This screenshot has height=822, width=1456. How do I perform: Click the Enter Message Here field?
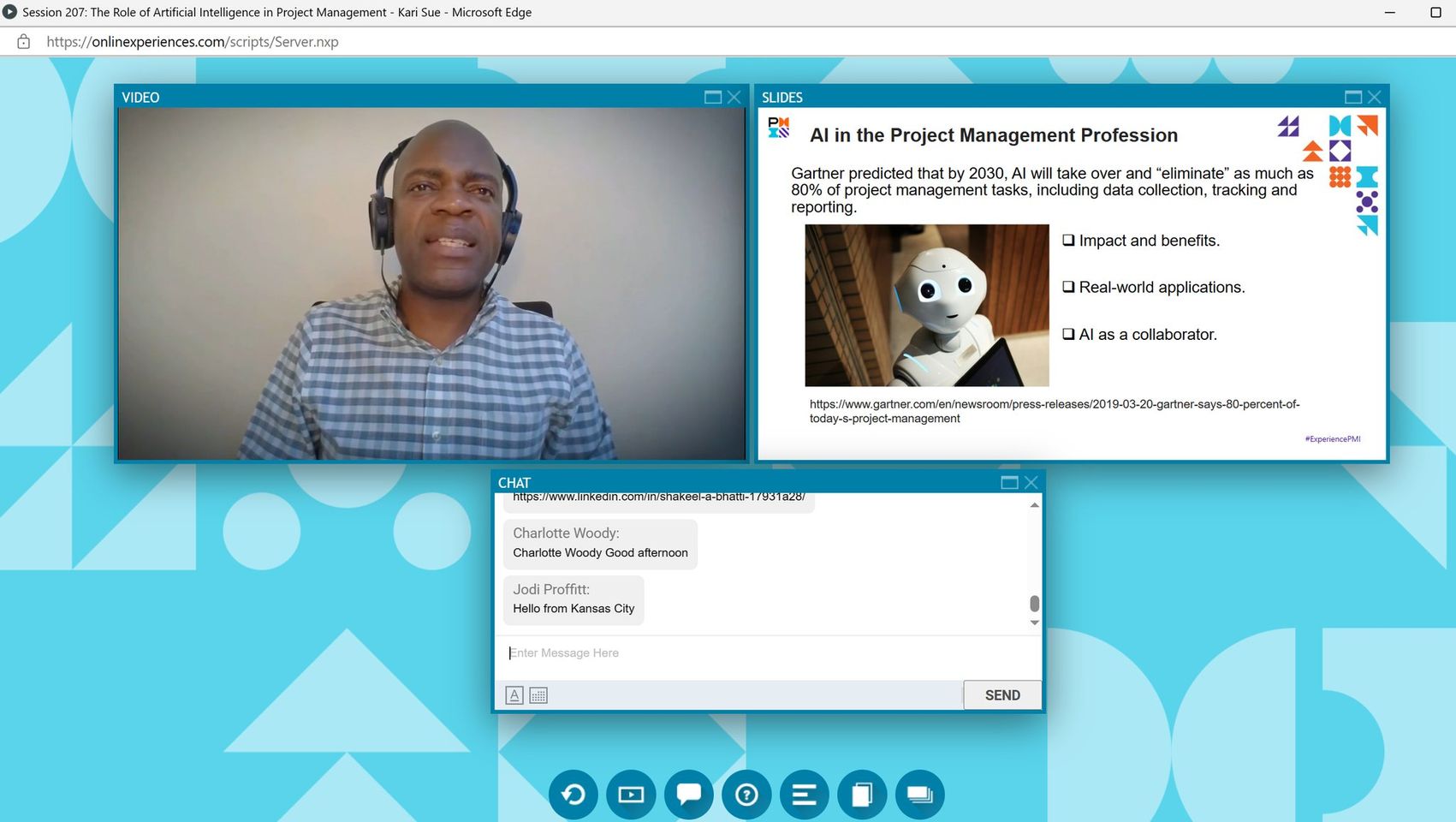(728, 653)
